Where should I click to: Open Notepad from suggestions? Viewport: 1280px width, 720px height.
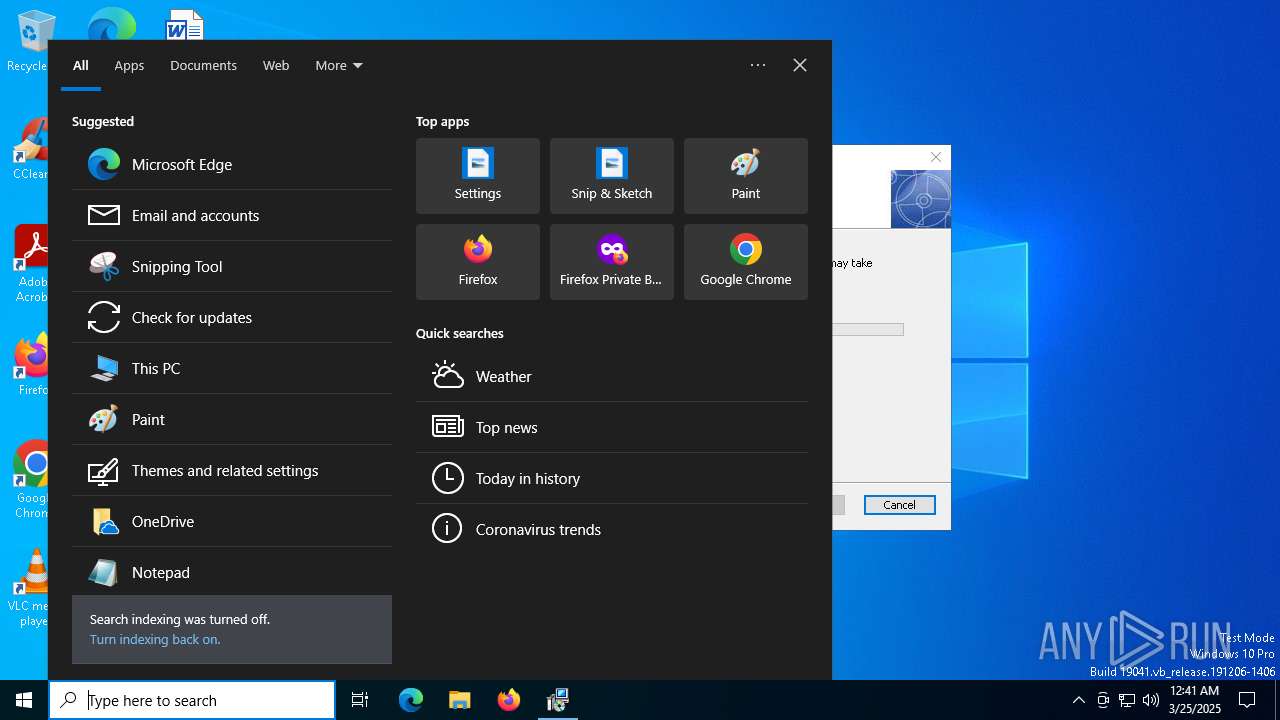[232, 572]
